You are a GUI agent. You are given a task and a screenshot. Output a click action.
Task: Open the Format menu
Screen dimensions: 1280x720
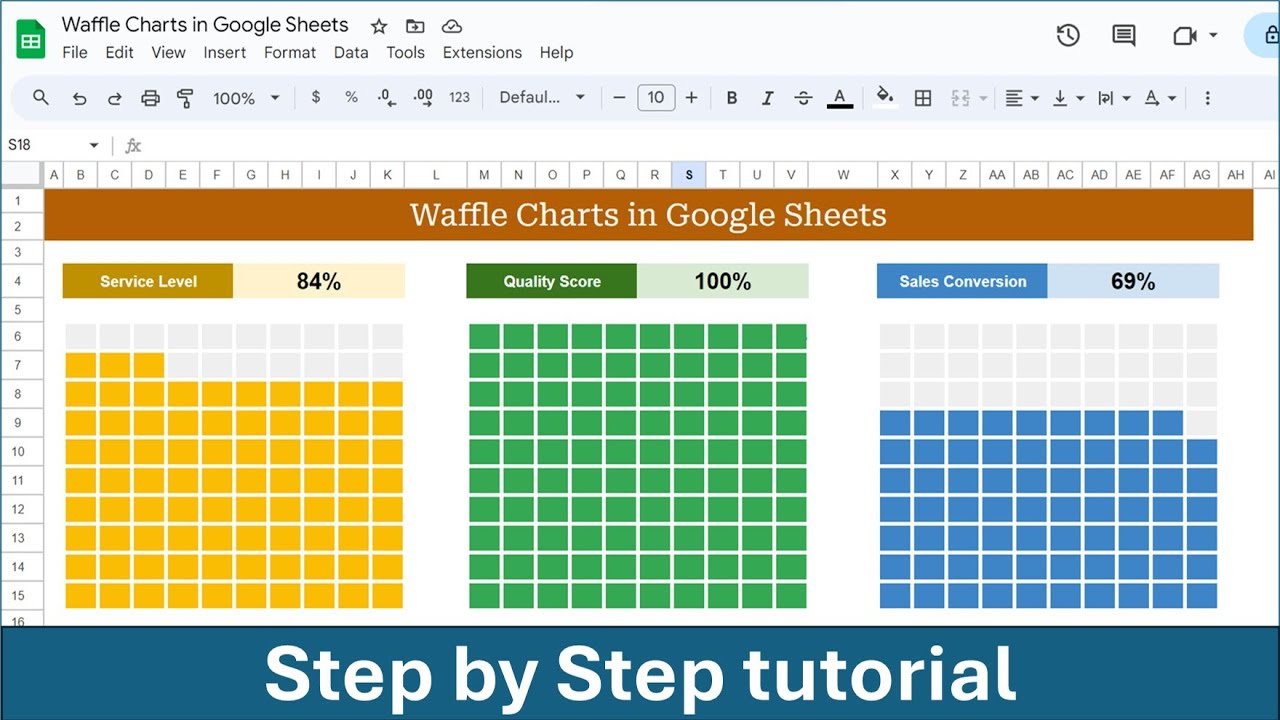pyautogui.click(x=290, y=52)
